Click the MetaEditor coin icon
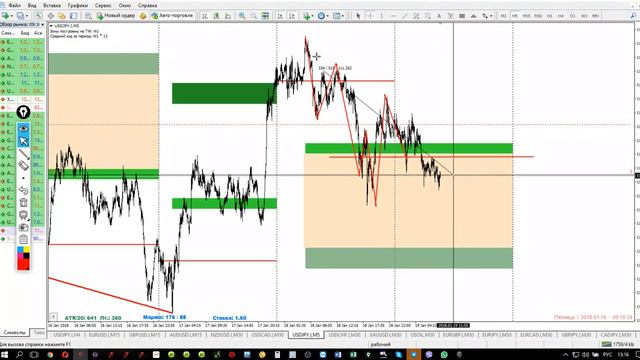The height and width of the screenshot is (360, 640). tap(143, 16)
